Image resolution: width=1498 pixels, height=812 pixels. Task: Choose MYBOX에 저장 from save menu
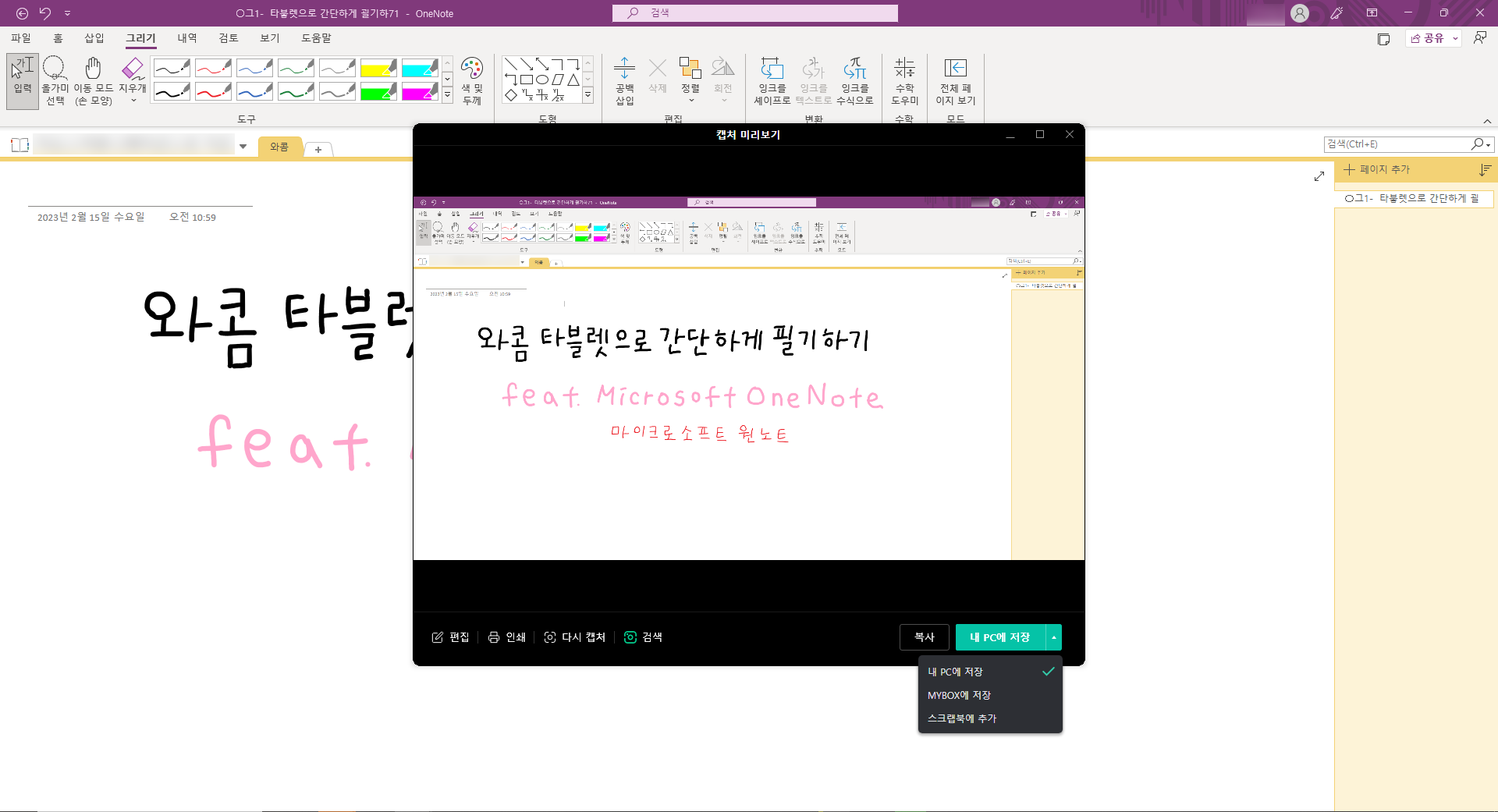coord(990,695)
